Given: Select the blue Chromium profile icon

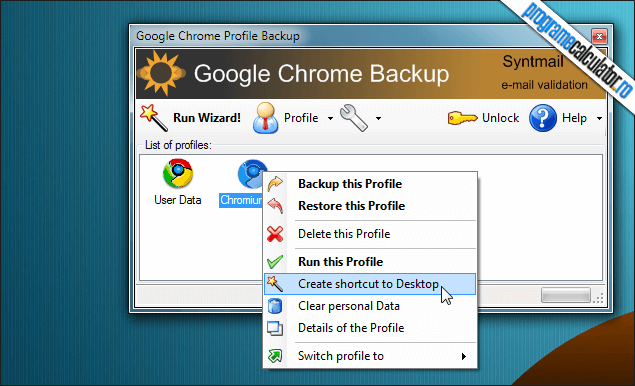Looking at the screenshot, I should [252, 174].
